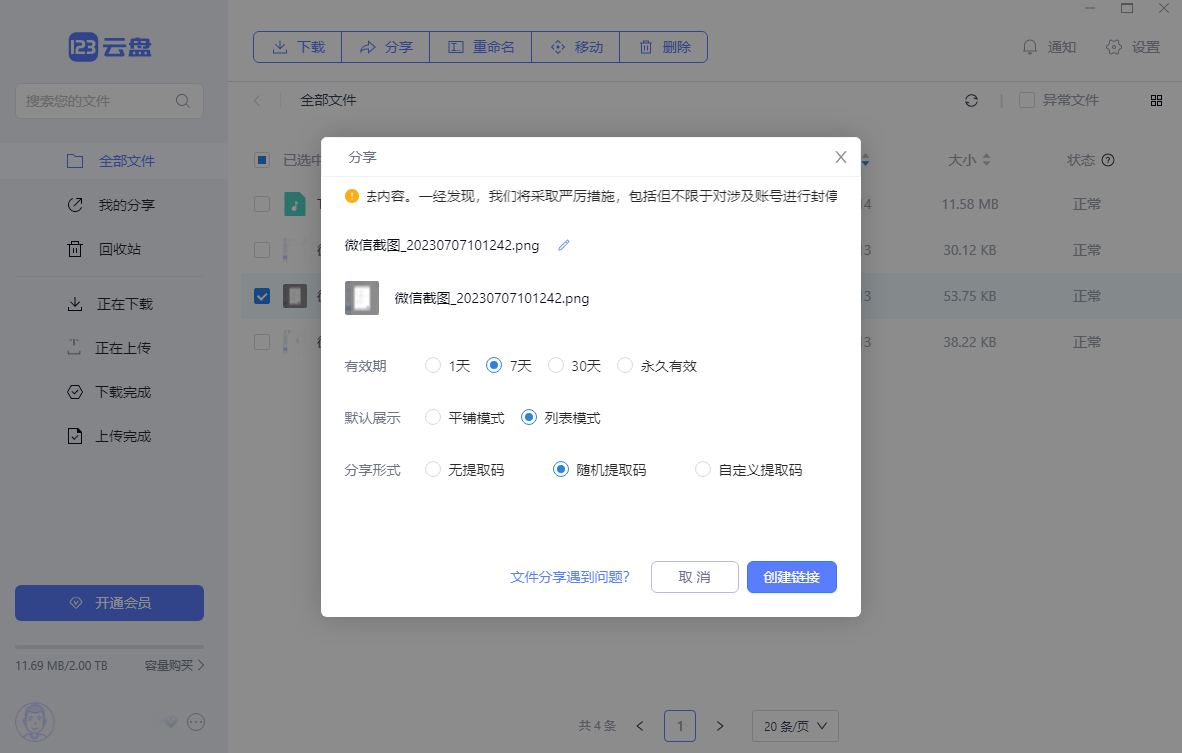Image resolution: width=1182 pixels, height=753 pixels.
Task: Open 我的分享 in the sidebar
Action: click(74, 204)
